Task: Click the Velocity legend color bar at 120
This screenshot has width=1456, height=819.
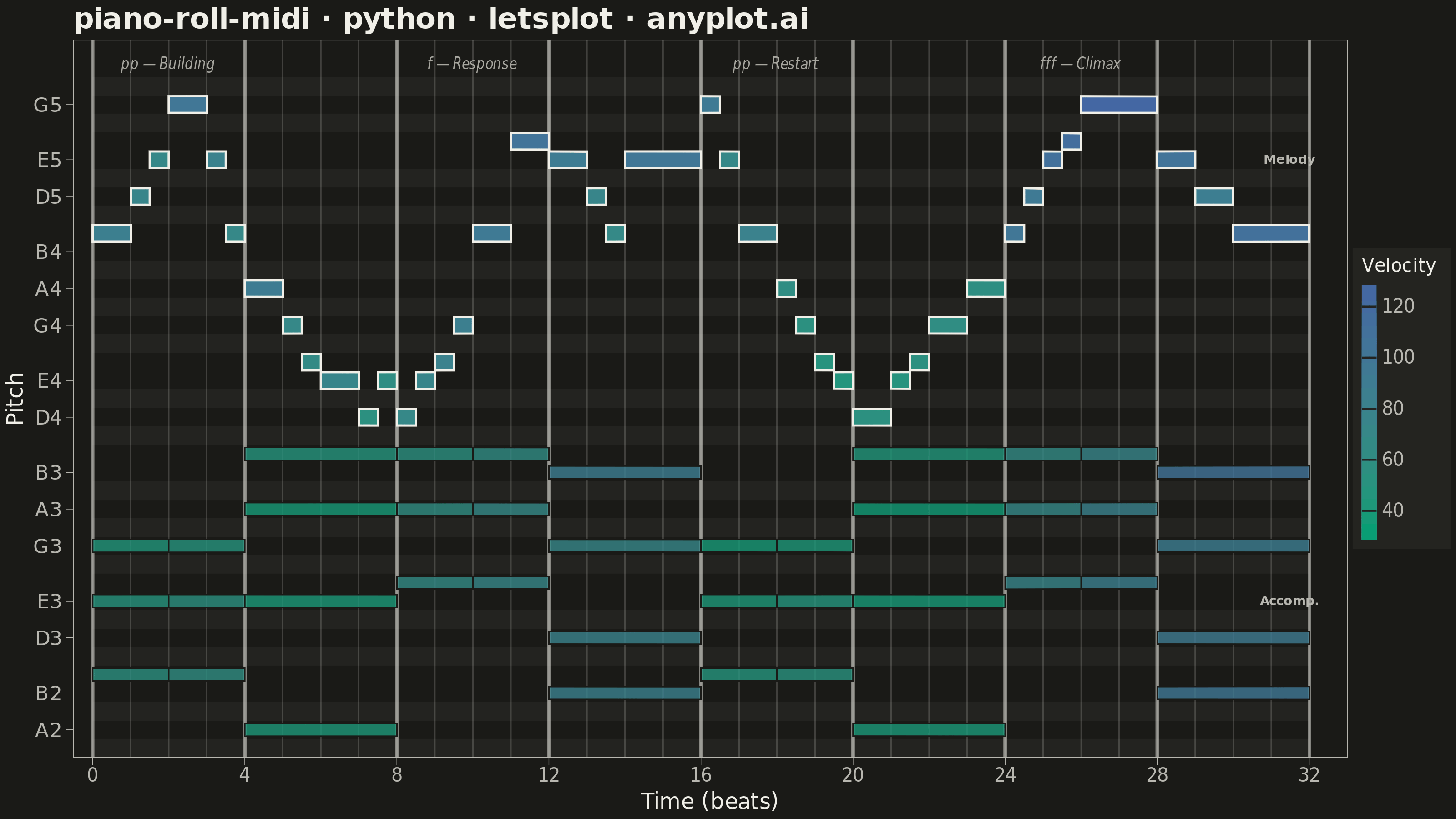Action: coord(1369,306)
